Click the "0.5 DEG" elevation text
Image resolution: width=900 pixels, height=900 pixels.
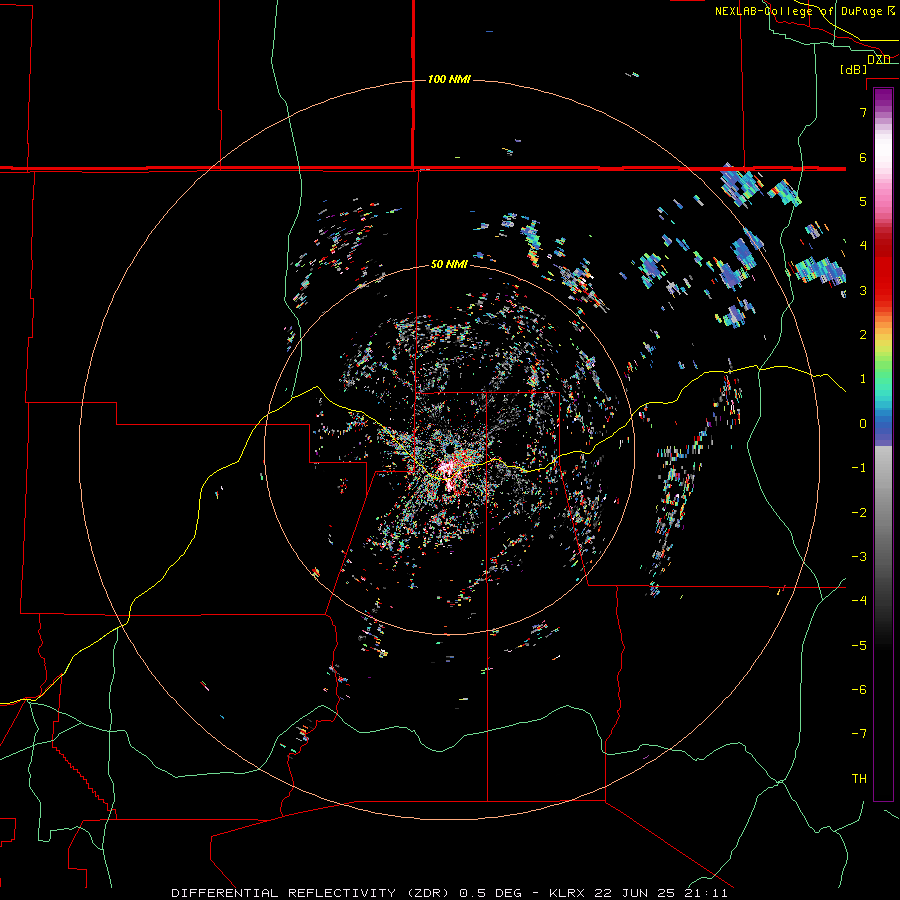(x=490, y=893)
